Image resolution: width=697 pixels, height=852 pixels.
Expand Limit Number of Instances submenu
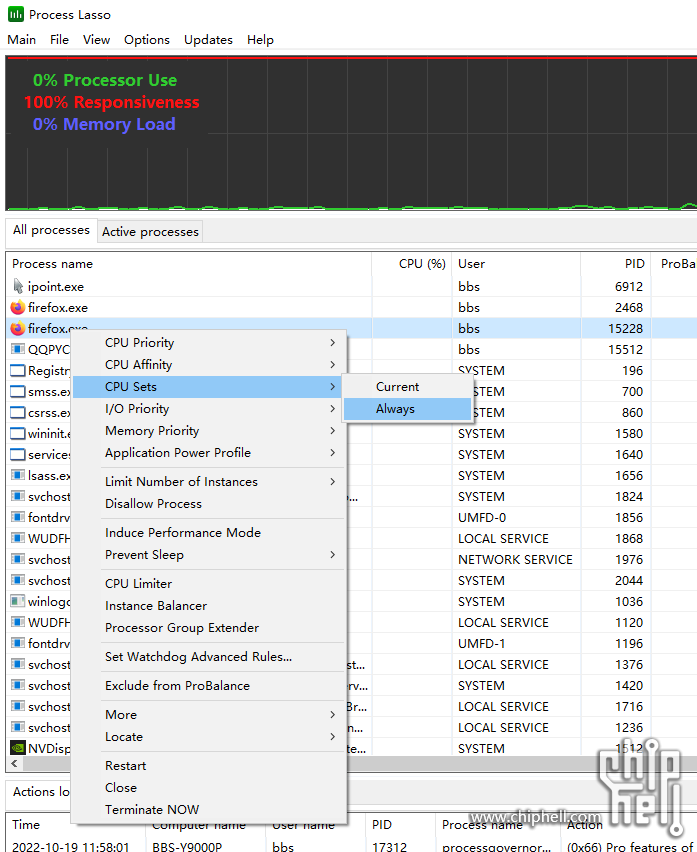pyautogui.click(x=210, y=481)
